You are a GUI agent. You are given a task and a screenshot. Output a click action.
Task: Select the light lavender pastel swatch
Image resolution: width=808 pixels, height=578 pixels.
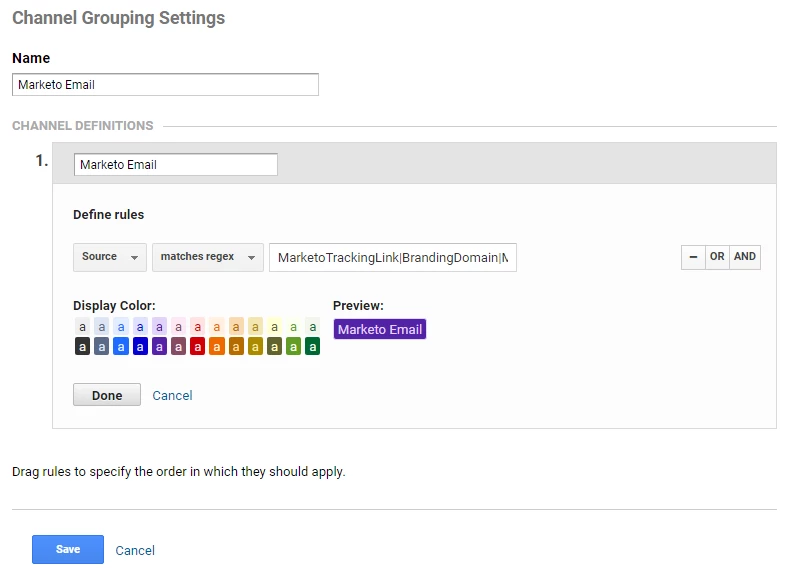tap(159, 327)
